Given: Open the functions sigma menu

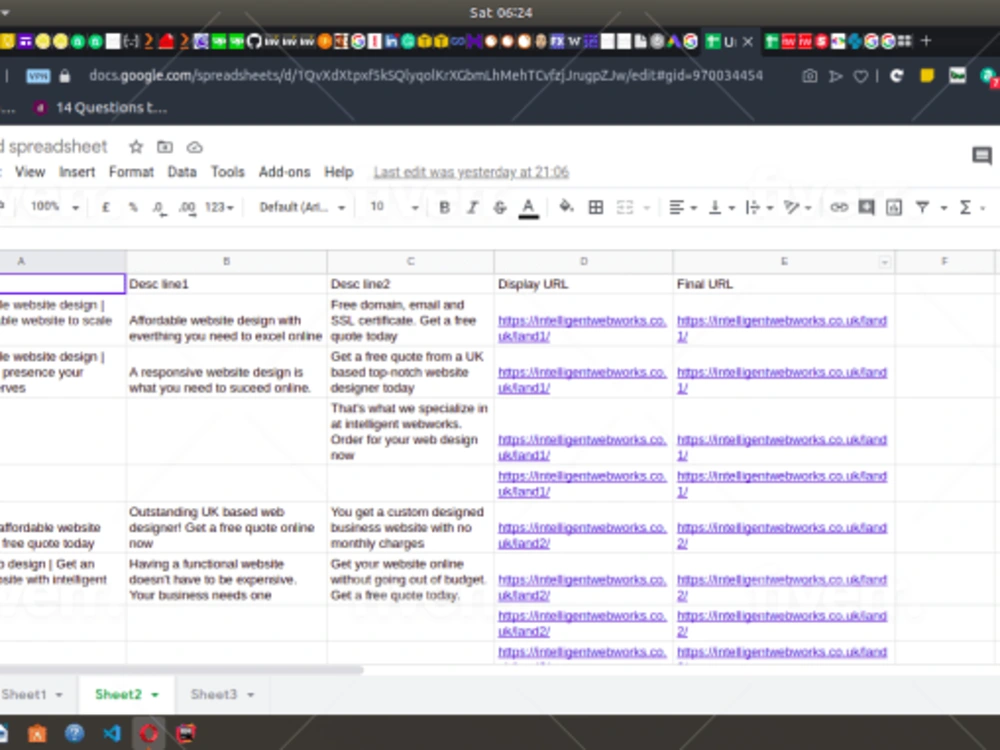Looking at the screenshot, I should pyautogui.click(x=966, y=207).
